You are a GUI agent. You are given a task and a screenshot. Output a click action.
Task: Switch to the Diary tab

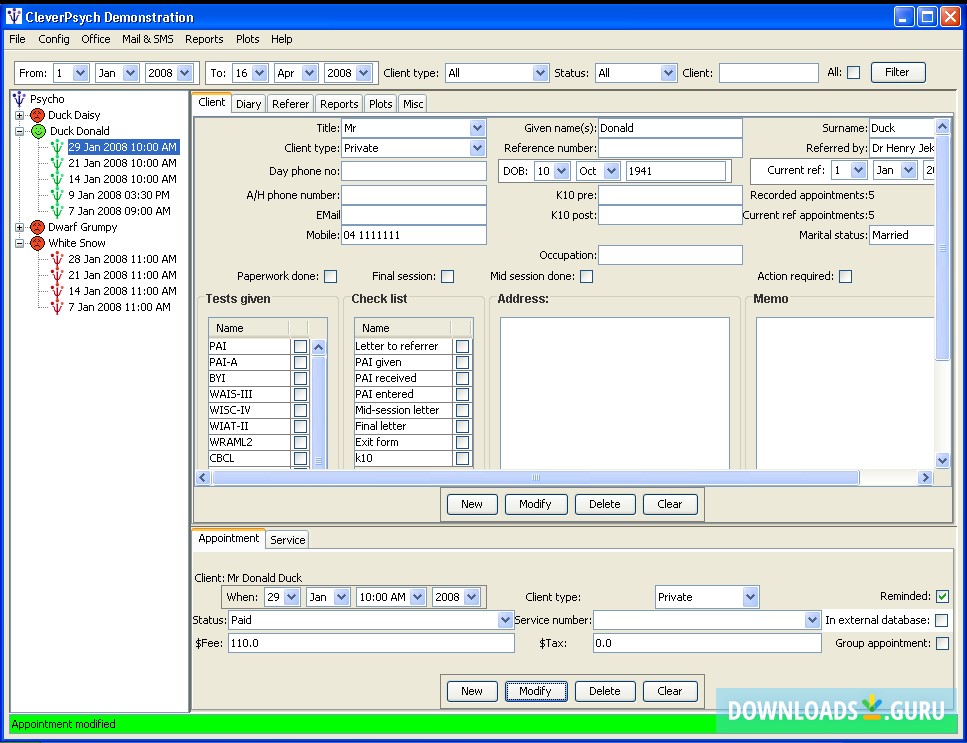tap(248, 104)
